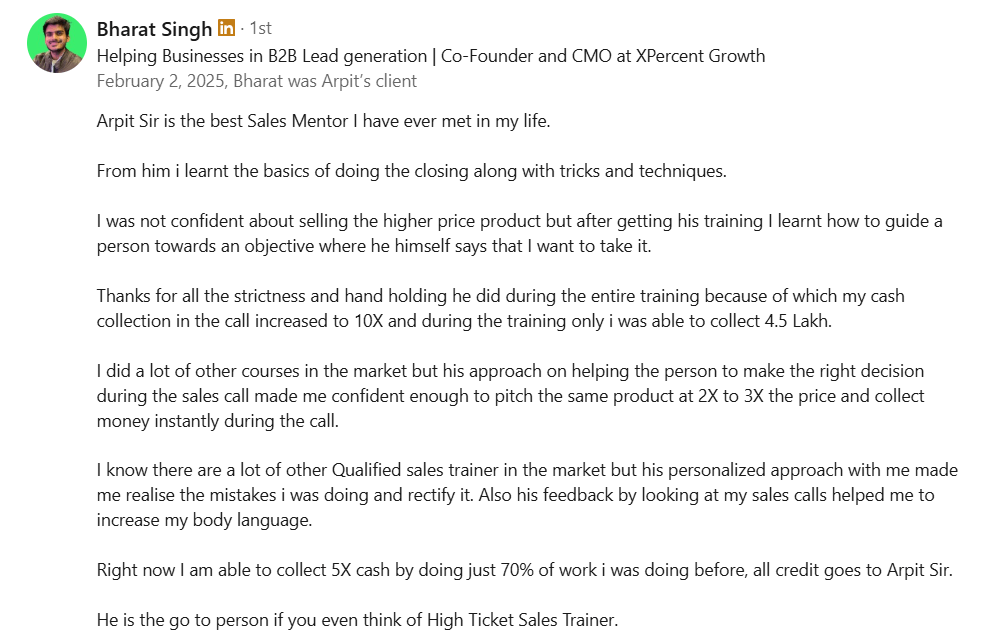The image size is (998, 638).
Task: Open Bharat Singh's profile photo
Action: coord(58,43)
